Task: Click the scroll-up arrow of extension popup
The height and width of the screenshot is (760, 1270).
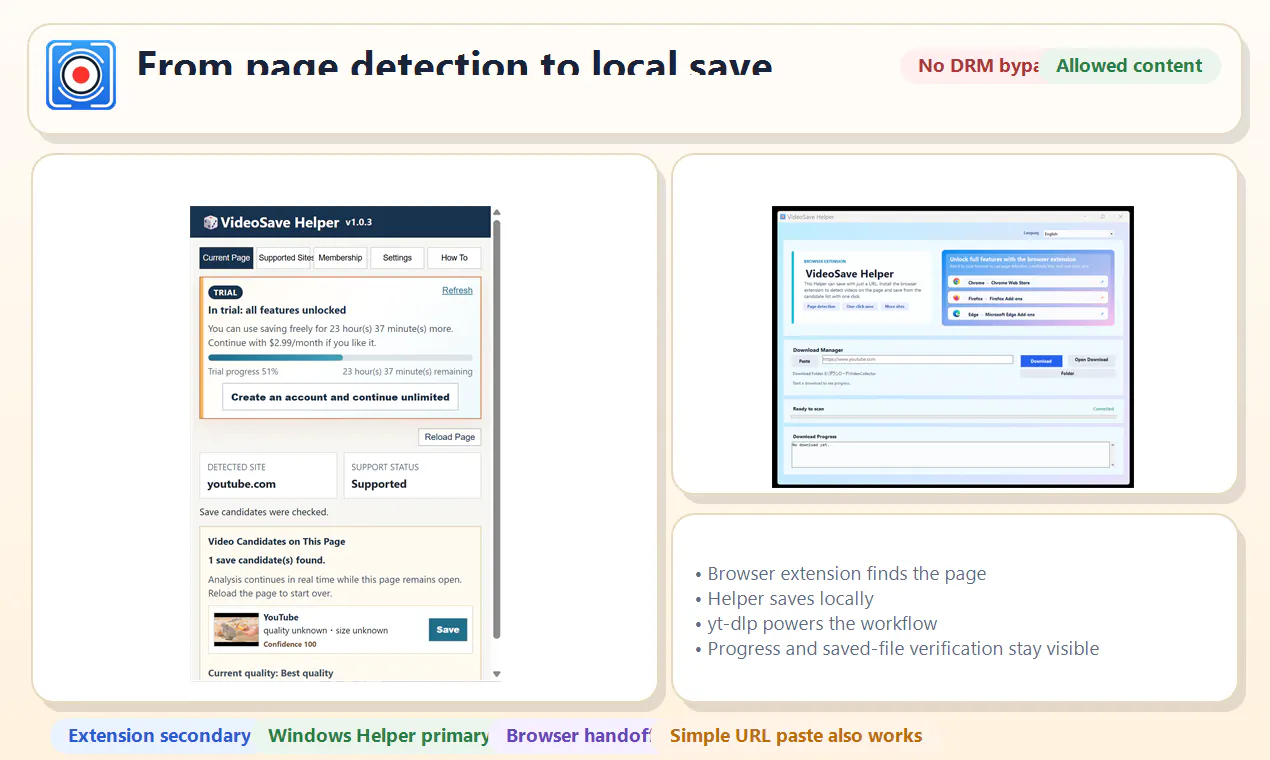Action: 497,212
